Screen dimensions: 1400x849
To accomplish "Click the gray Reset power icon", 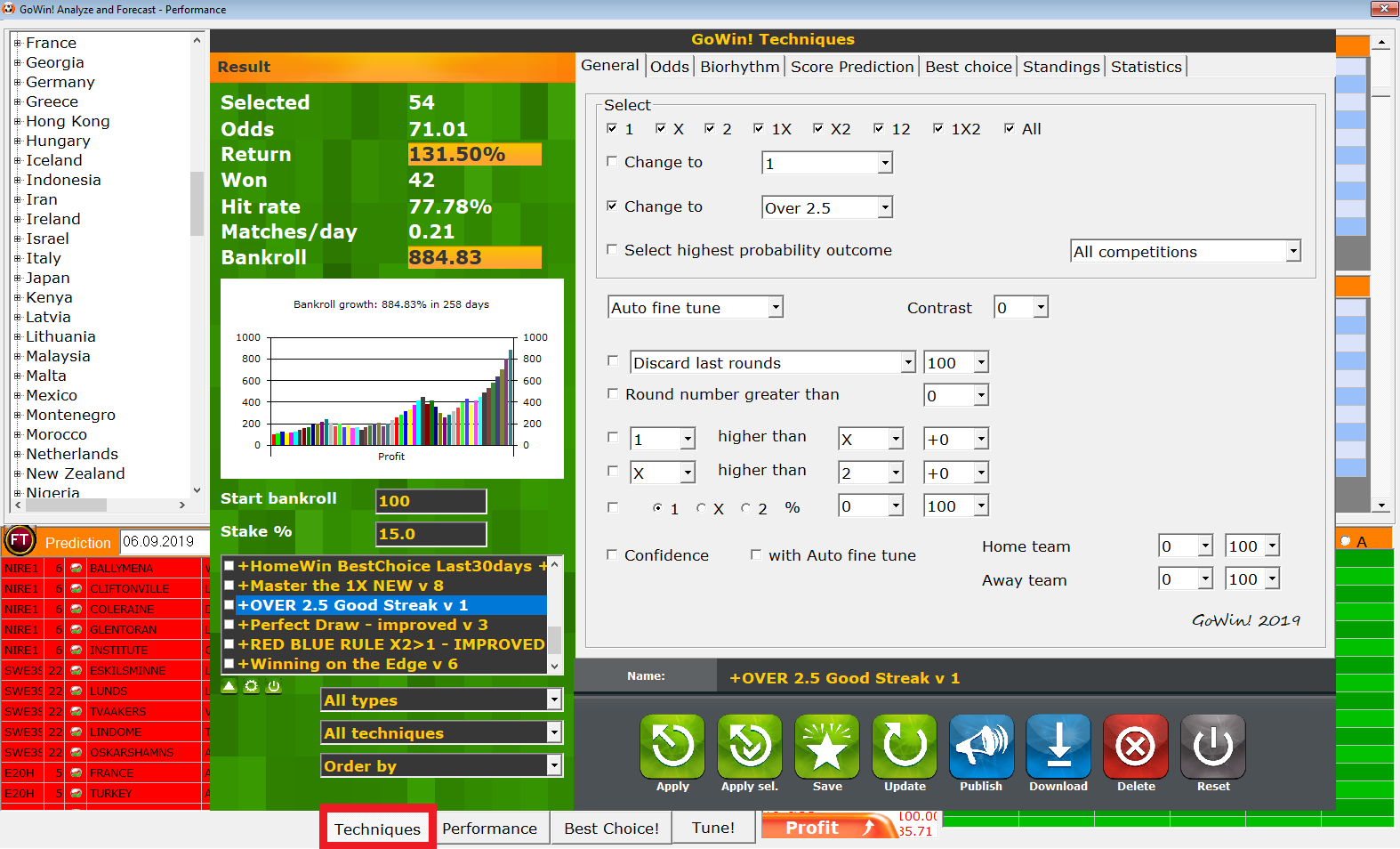I will (x=1213, y=746).
